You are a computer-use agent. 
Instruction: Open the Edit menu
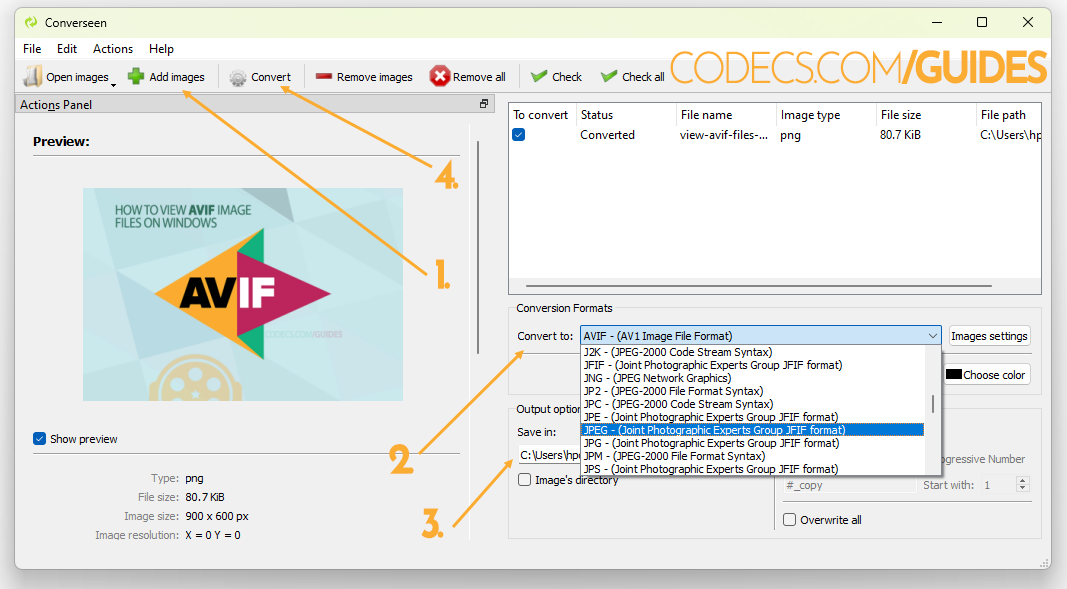pyautogui.click(x=67, y=49)
